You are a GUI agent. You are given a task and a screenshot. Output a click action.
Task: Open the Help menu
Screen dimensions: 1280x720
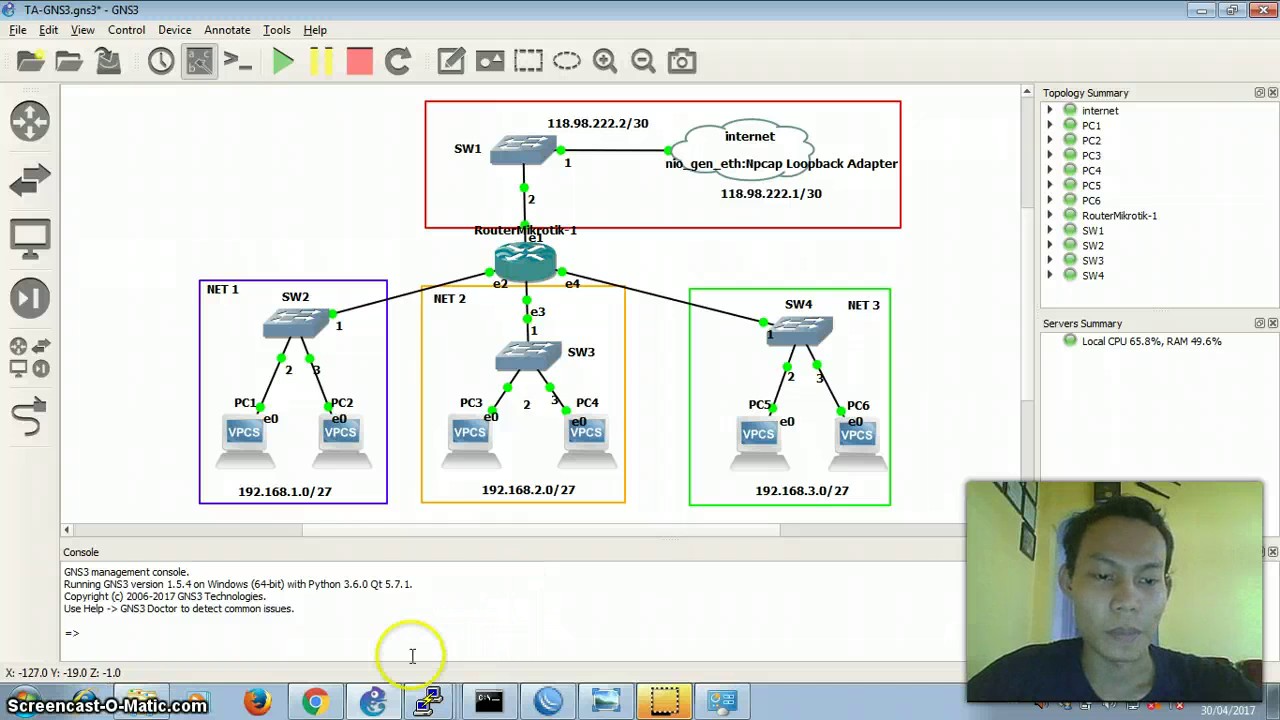pyautogui.click(x=315, y=30)
